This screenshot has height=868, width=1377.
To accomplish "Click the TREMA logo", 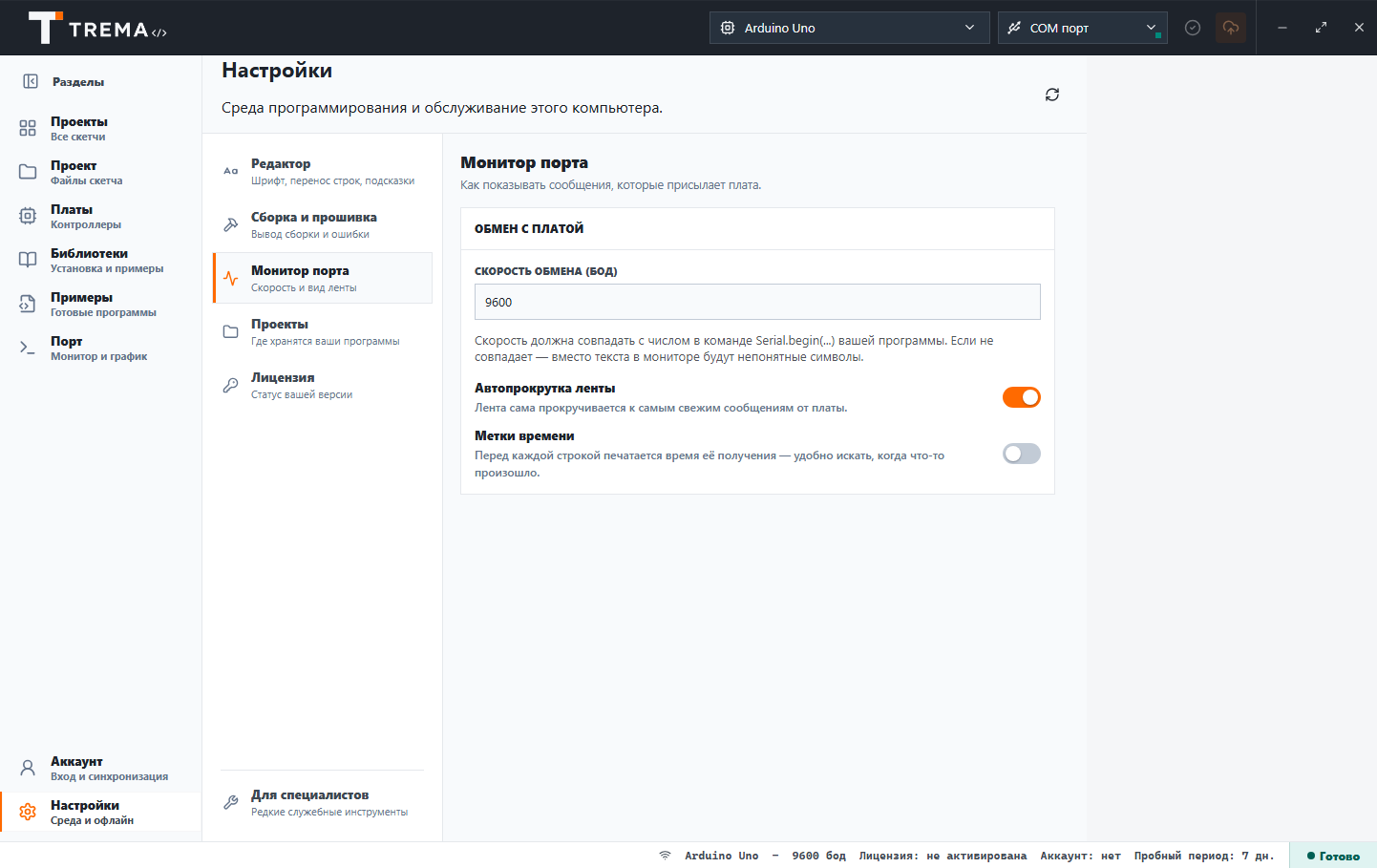I will coord(97,28).
